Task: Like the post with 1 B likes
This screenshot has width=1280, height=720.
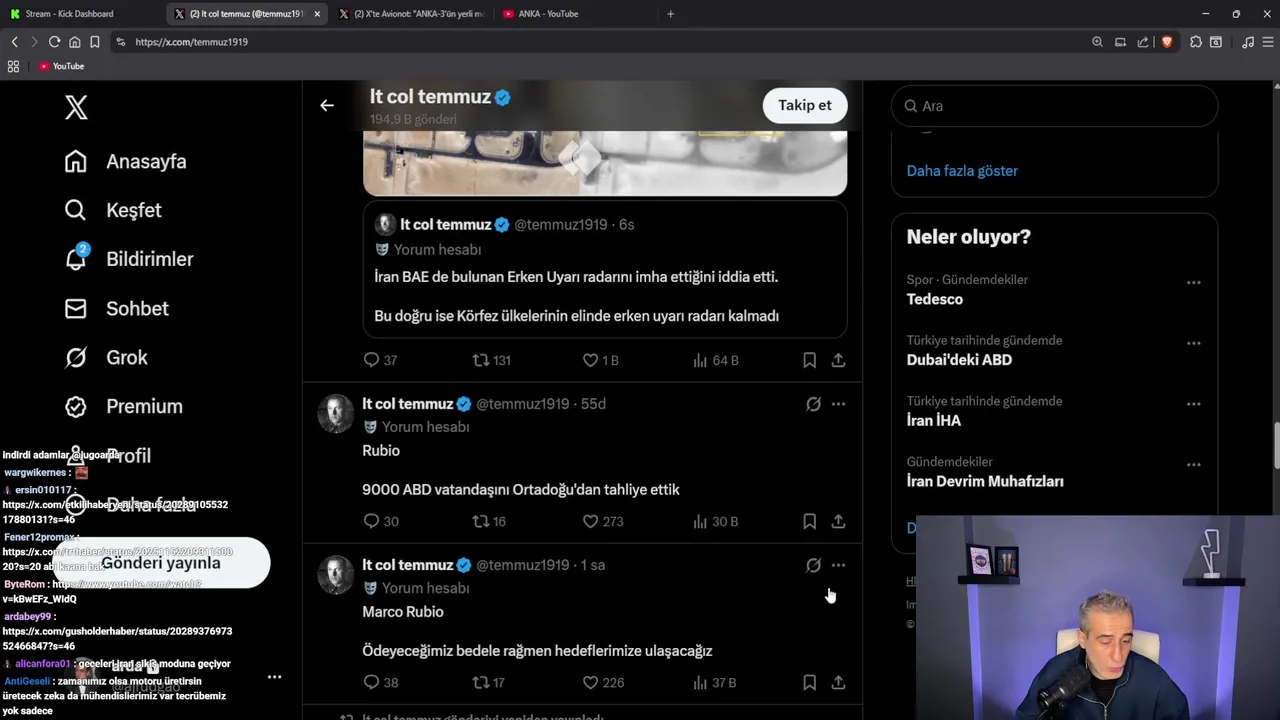Action: pos(600,360)
